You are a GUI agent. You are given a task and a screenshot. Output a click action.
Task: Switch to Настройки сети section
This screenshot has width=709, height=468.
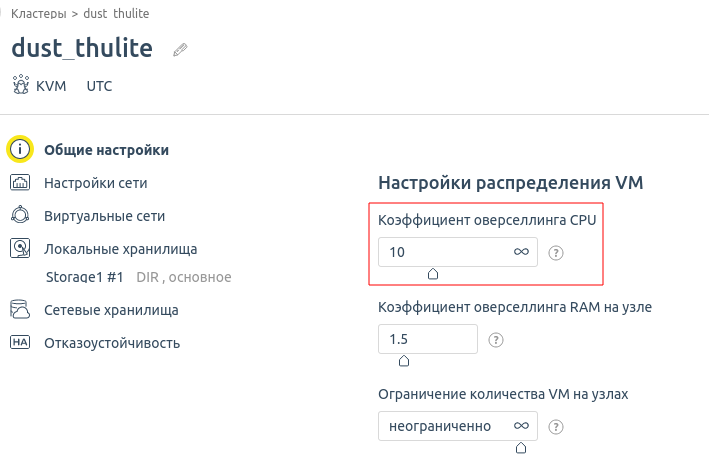pyautogui.click(x=96, y=183)
